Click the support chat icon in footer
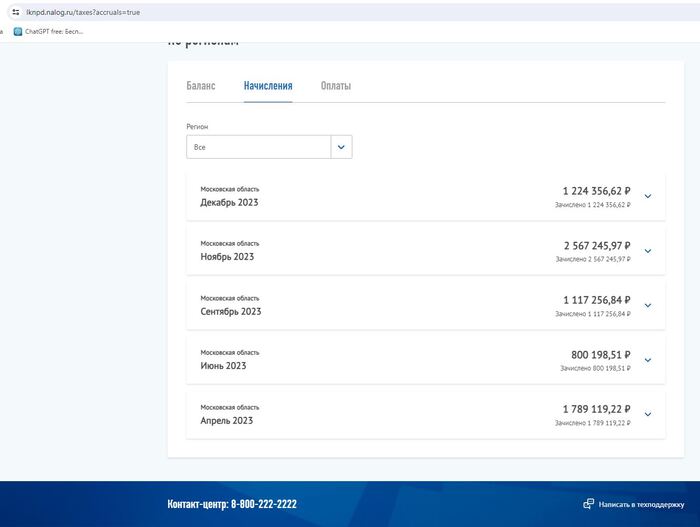 pyautogui.click(x=588, y=504)
